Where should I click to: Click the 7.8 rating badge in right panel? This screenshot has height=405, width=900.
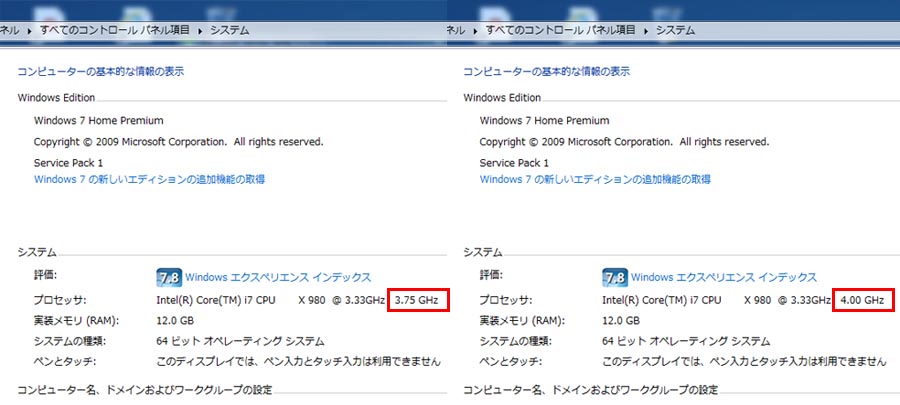pyautogui.click(x=615, y=278)
